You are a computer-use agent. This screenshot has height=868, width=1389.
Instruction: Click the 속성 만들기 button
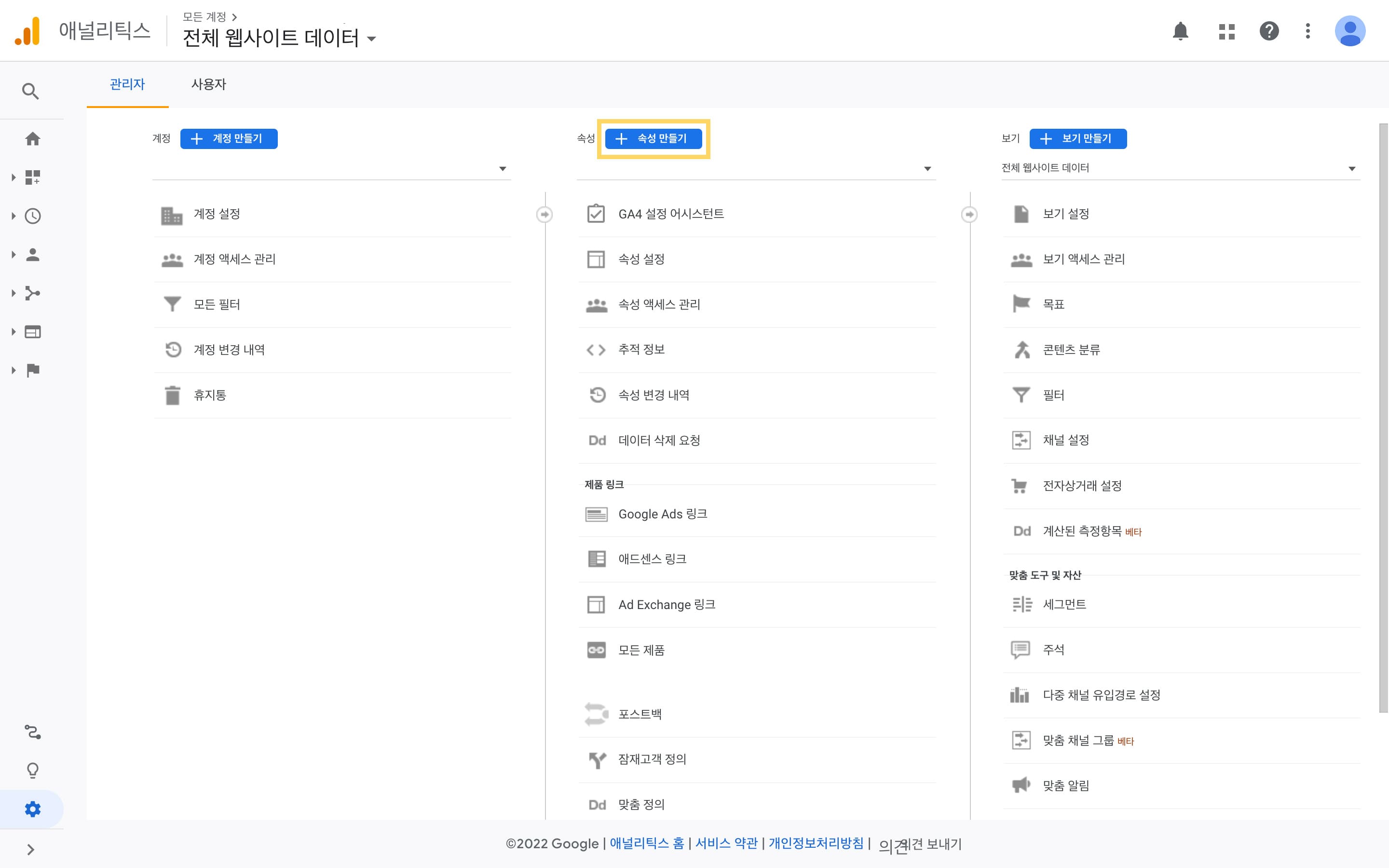tap(653, 139)
